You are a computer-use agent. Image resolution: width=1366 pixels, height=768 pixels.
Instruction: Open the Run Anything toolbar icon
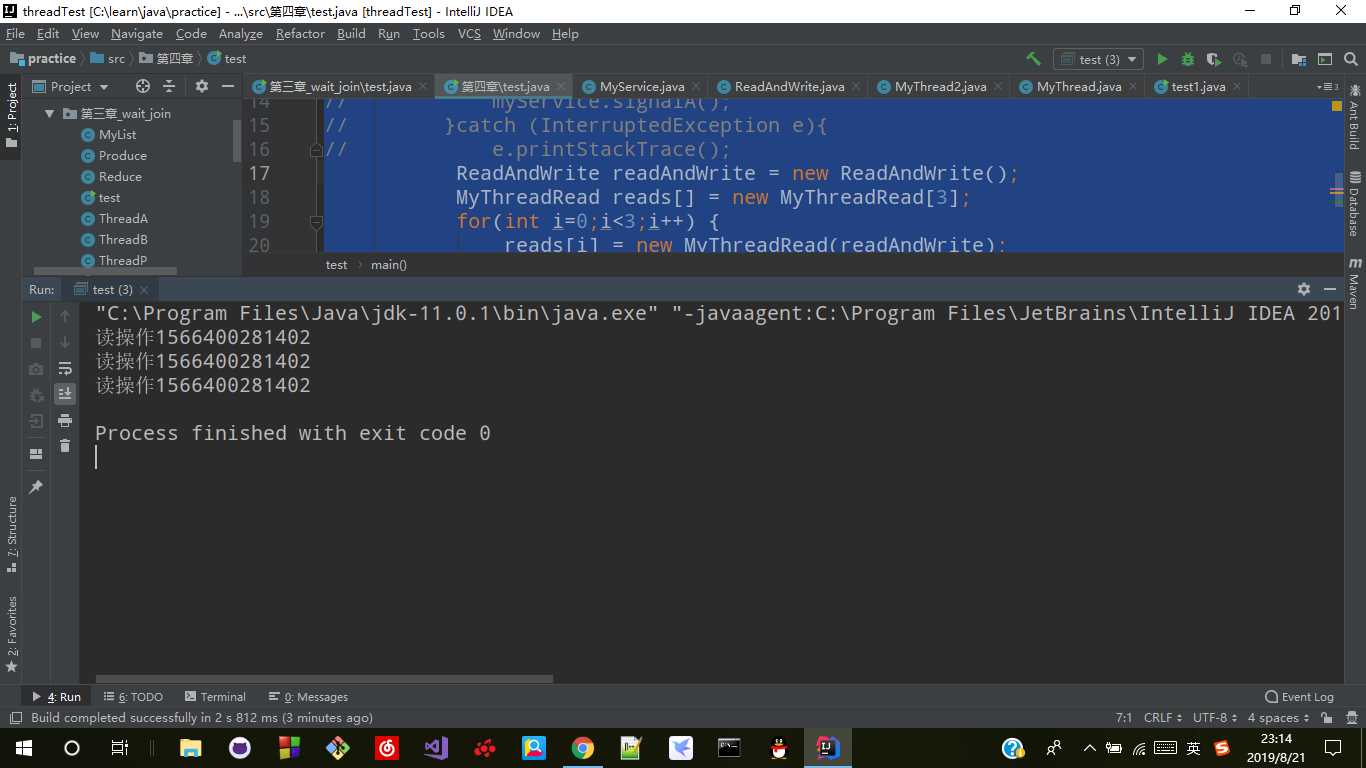point(1325,59)
